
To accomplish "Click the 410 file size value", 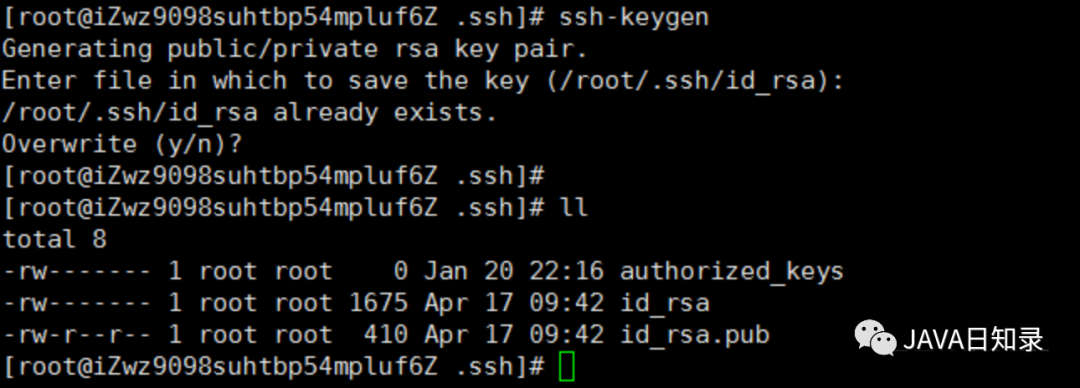I will click(385, 336).
